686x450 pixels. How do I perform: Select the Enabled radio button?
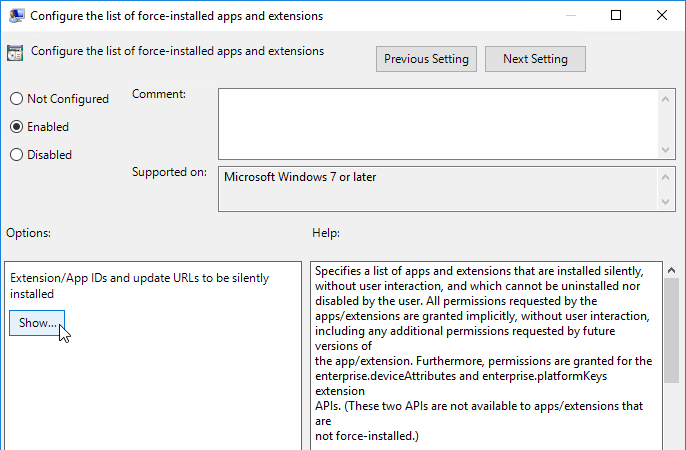(16, 127)
